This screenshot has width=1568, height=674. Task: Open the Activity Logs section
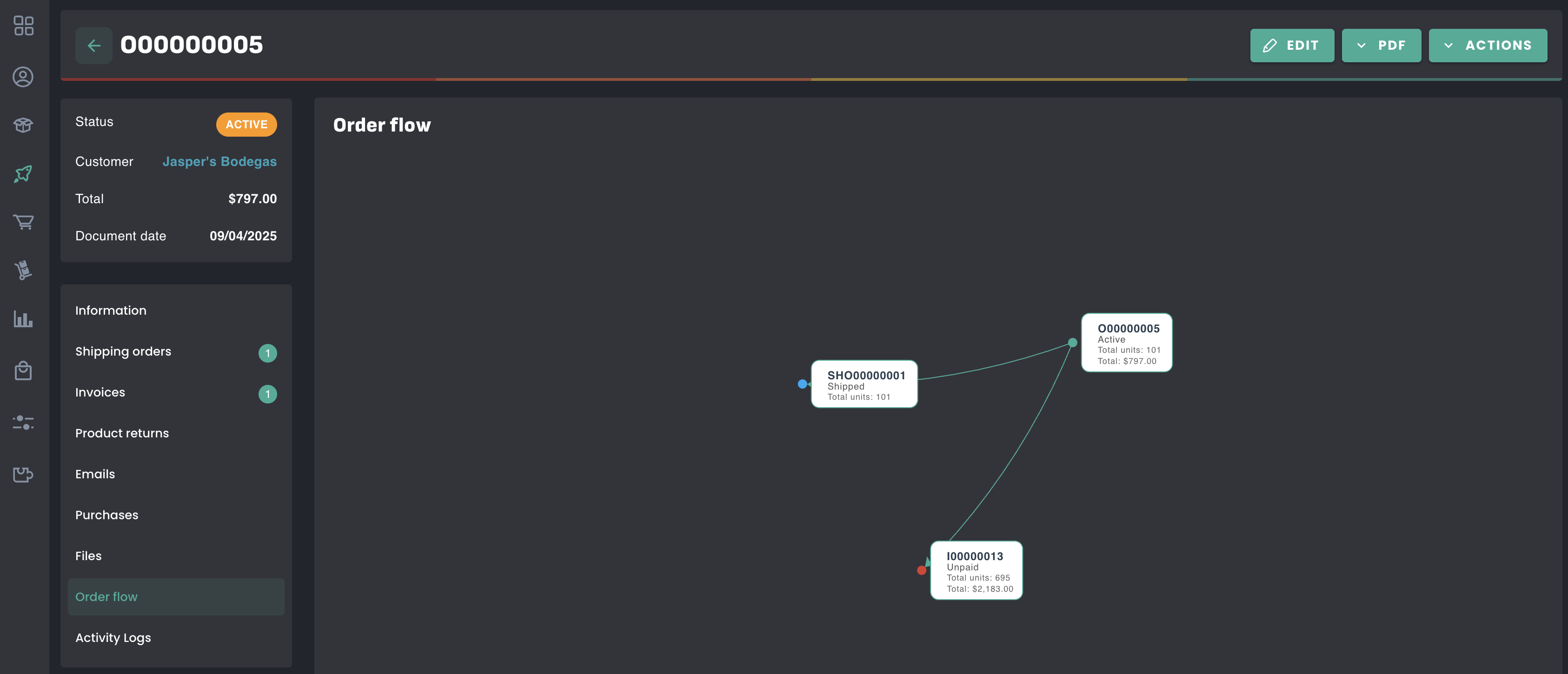click(113, 637)
